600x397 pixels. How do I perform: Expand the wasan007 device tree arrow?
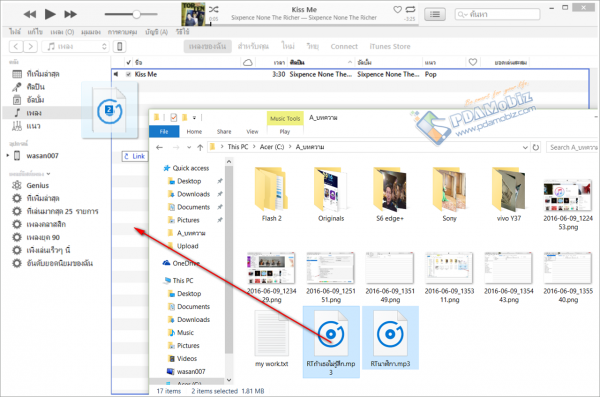pyautogui.click(x=7, y=155)
